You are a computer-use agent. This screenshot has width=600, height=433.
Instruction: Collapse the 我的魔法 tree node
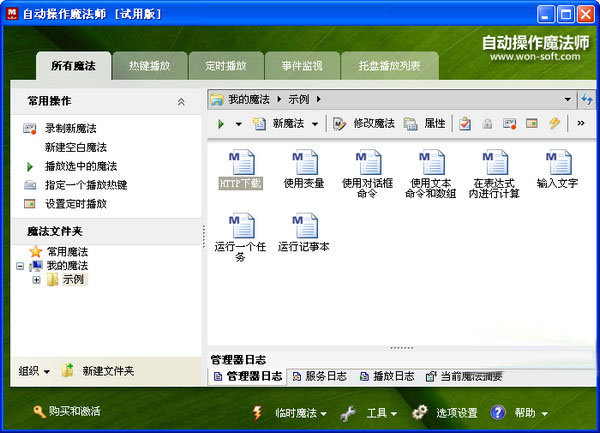click(x=20, y=266)
